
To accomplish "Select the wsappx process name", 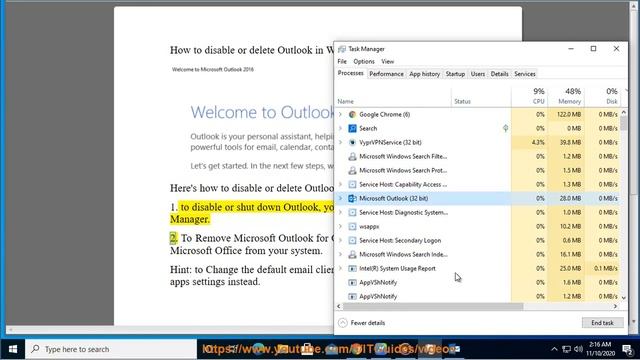I will pos(369,226).
